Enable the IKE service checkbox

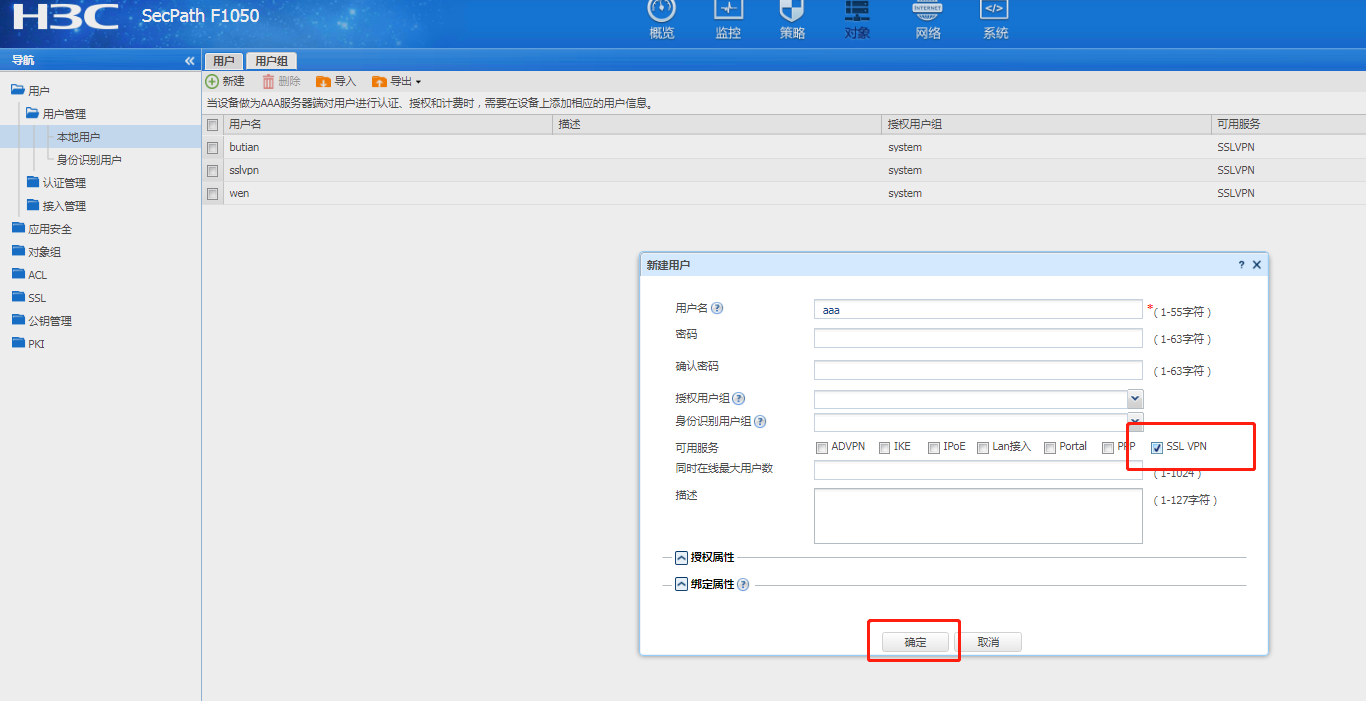point(884,448)
